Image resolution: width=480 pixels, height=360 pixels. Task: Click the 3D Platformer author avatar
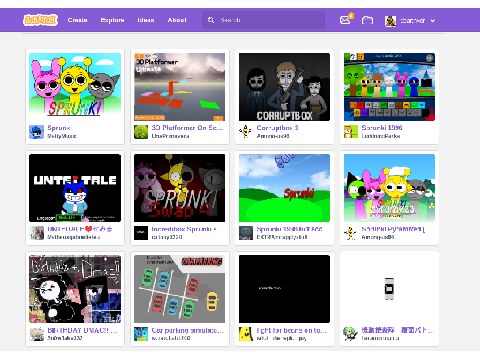141,132
